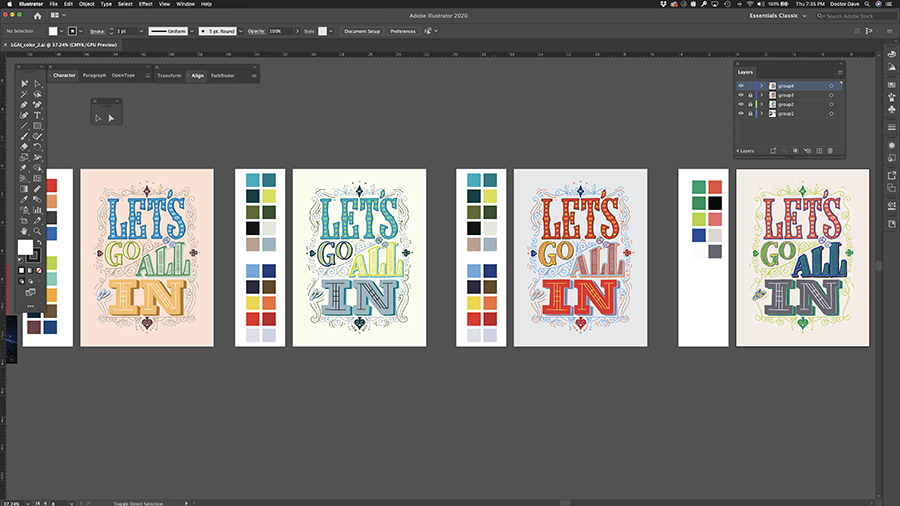
Task: Select the Magic Wand tool
Action: (x=24, y=94)
